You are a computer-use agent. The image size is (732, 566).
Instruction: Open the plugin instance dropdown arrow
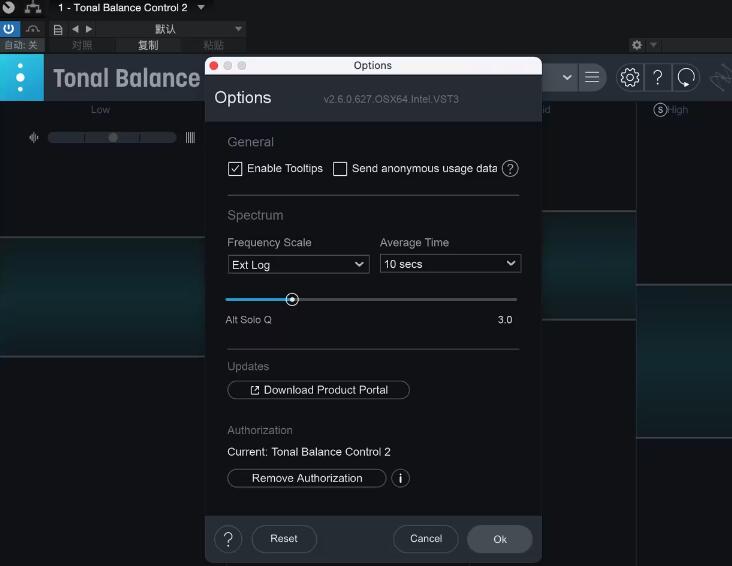[201, 7]
